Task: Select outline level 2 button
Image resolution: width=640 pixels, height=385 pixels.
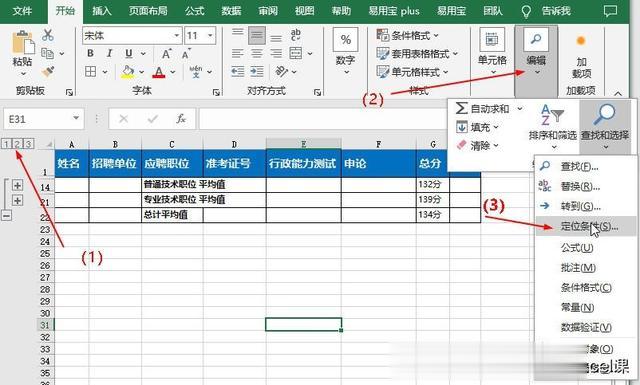Action: click(x=17, y=144)
